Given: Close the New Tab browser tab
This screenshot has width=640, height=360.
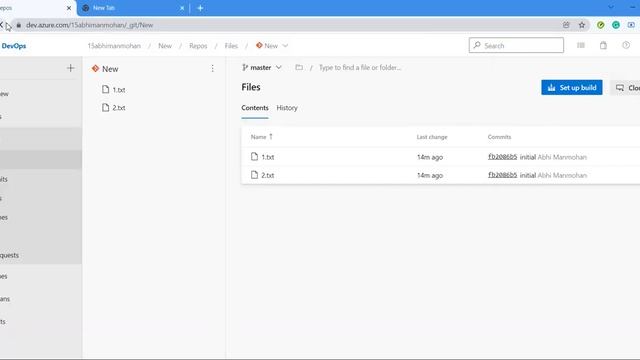Looking at the screenshot, I should click(182, 8).
